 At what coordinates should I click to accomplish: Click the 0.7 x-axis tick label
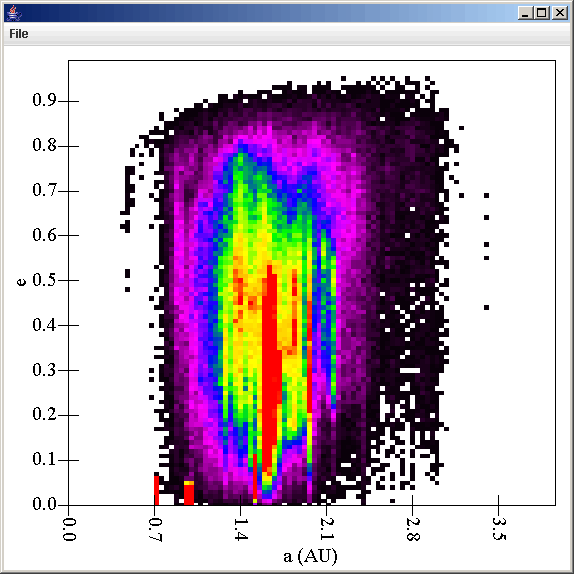tap(155, 529)
